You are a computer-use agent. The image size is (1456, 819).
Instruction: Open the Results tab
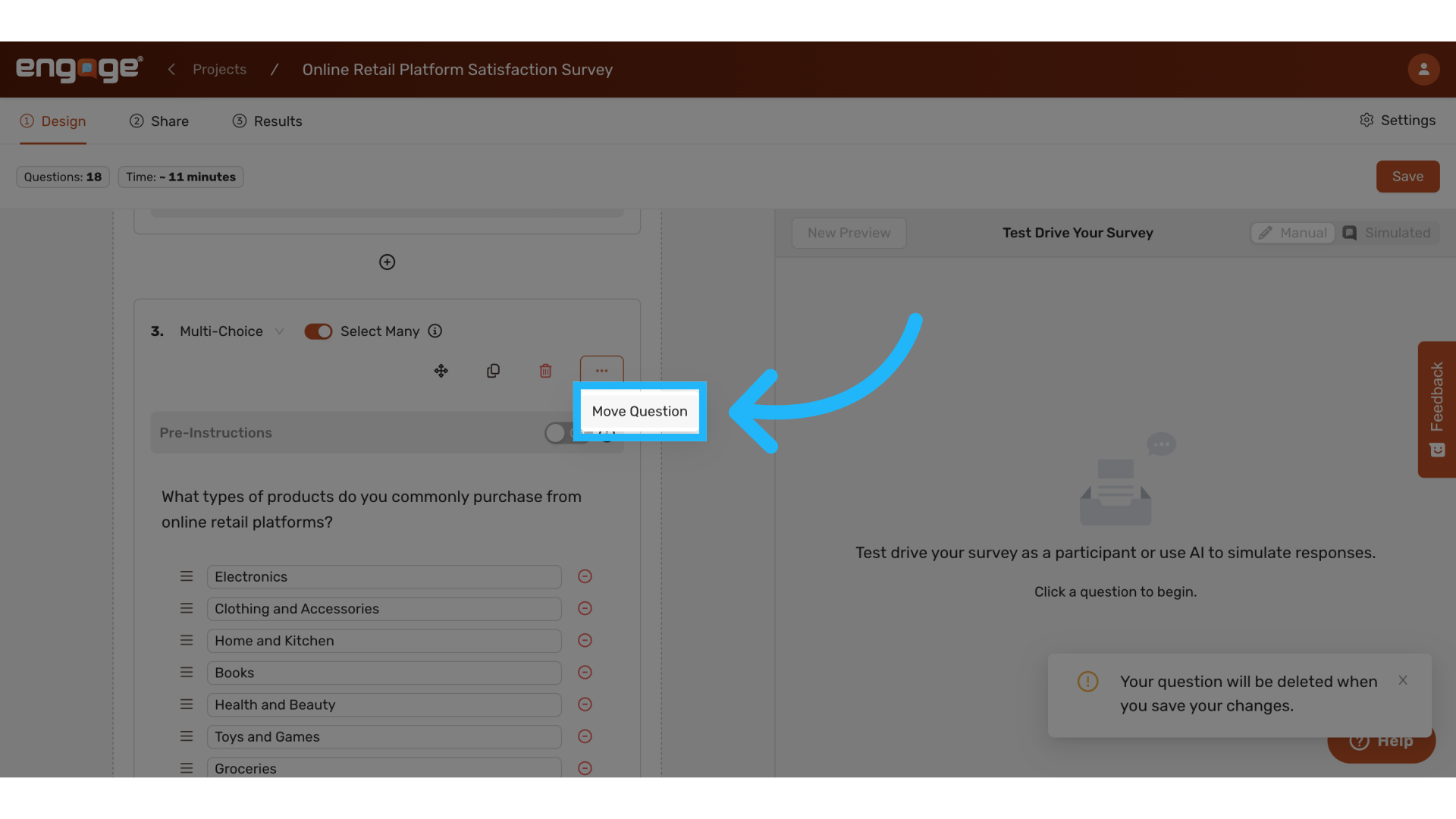point(267,121)
